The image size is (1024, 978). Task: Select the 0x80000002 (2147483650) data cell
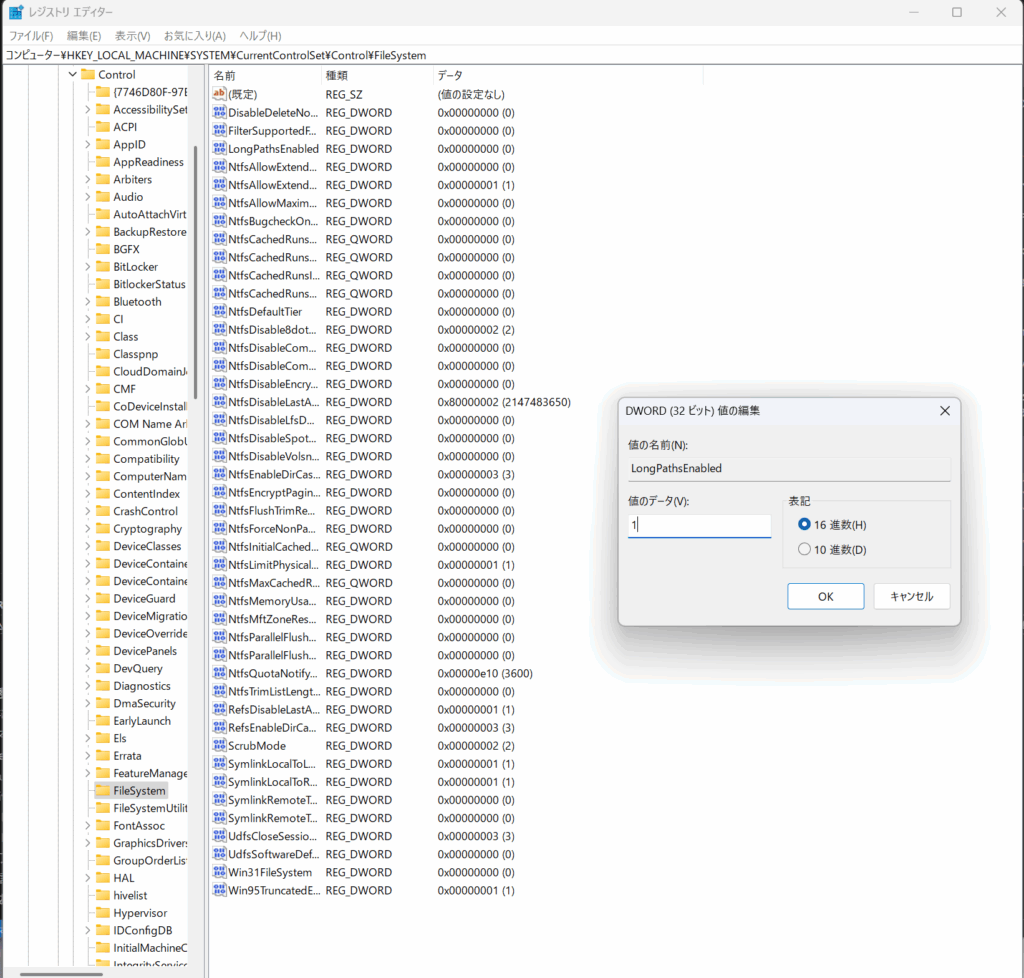(x=504, y=402)
